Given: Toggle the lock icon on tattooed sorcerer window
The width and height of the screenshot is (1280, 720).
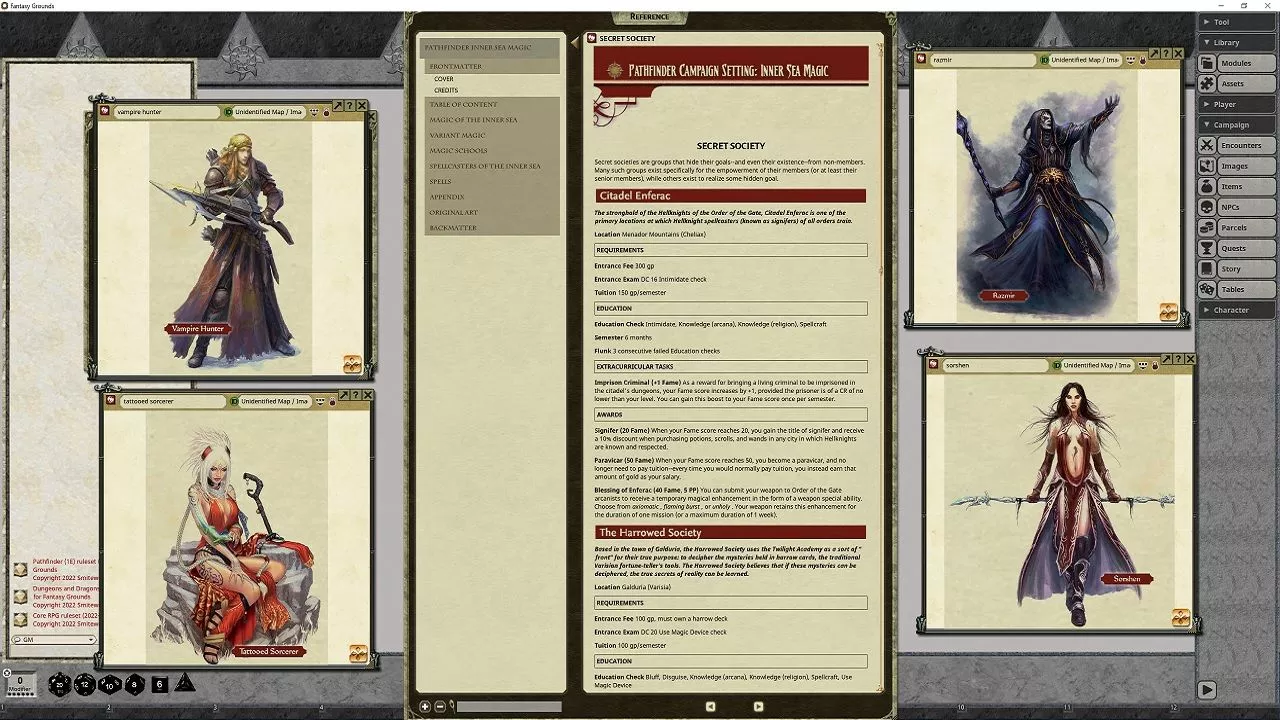Looking at the screenshot, I should 332,401.
